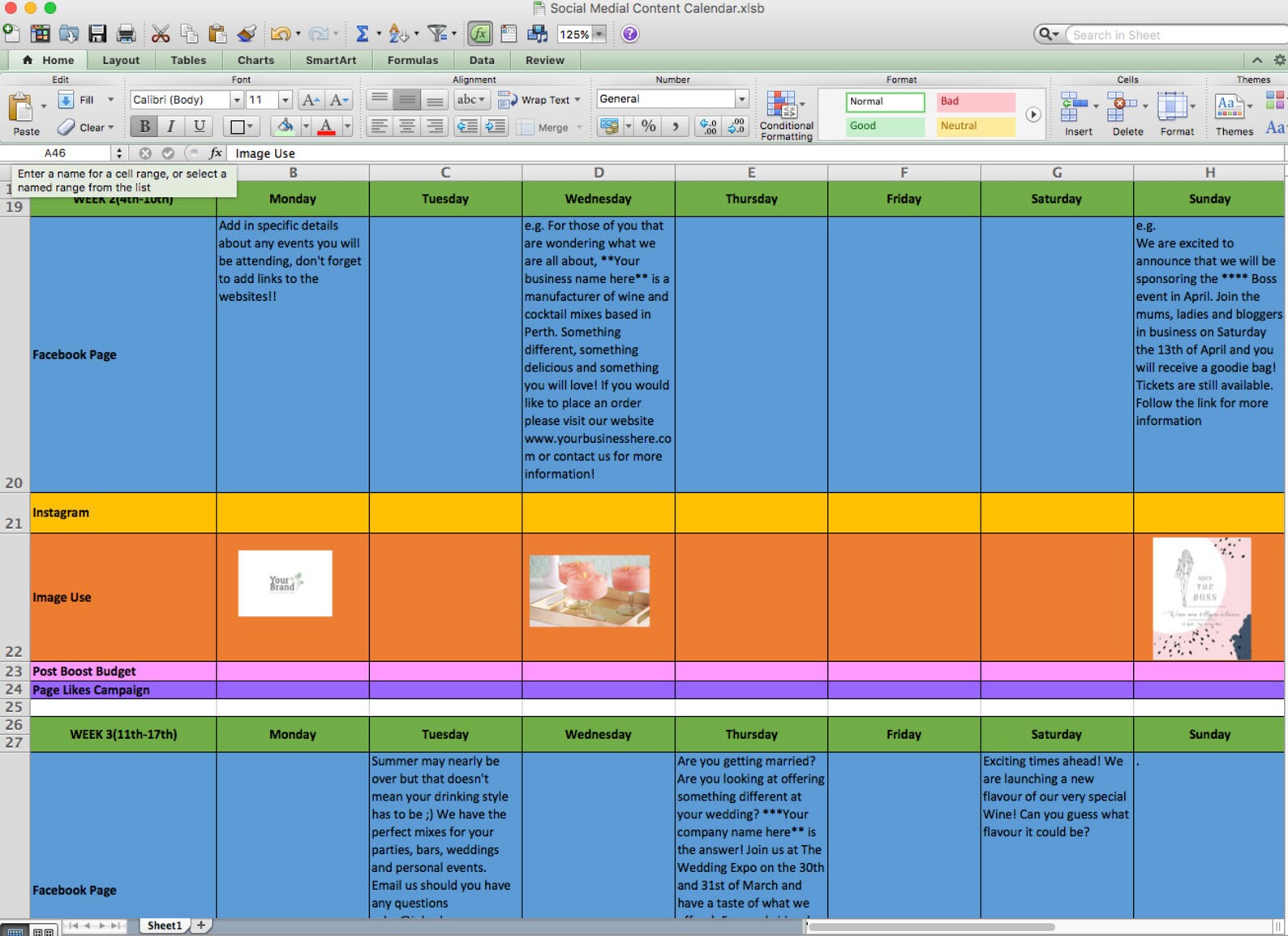Switch to Normal view at bottom left
The width and height of the screenshot is (1288, 936).
[15, 930]
